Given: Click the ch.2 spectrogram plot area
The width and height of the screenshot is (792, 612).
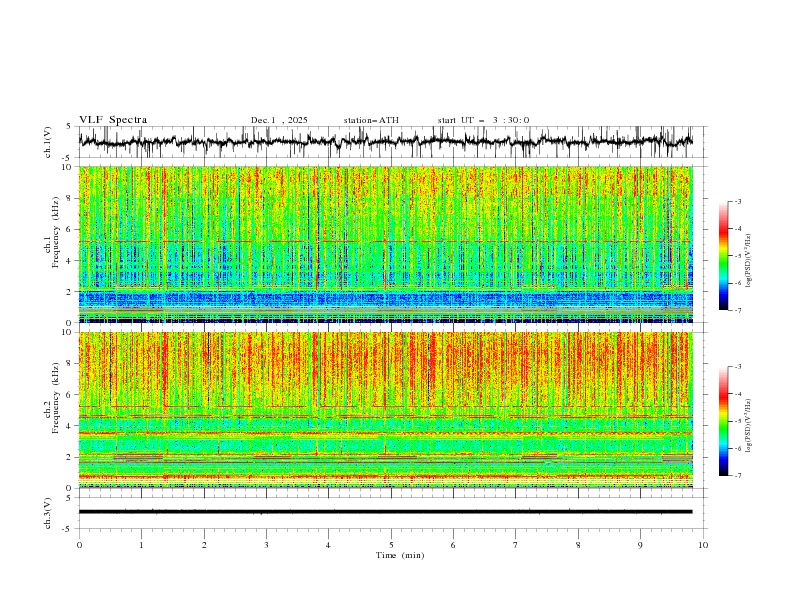Looking at the screenshot, I should coord(386,410).
